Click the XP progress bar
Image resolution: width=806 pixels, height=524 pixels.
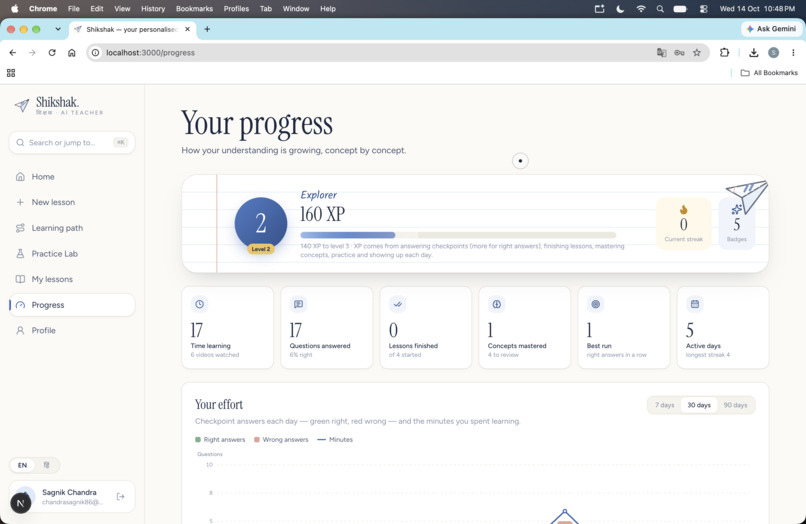coord(458,235)
